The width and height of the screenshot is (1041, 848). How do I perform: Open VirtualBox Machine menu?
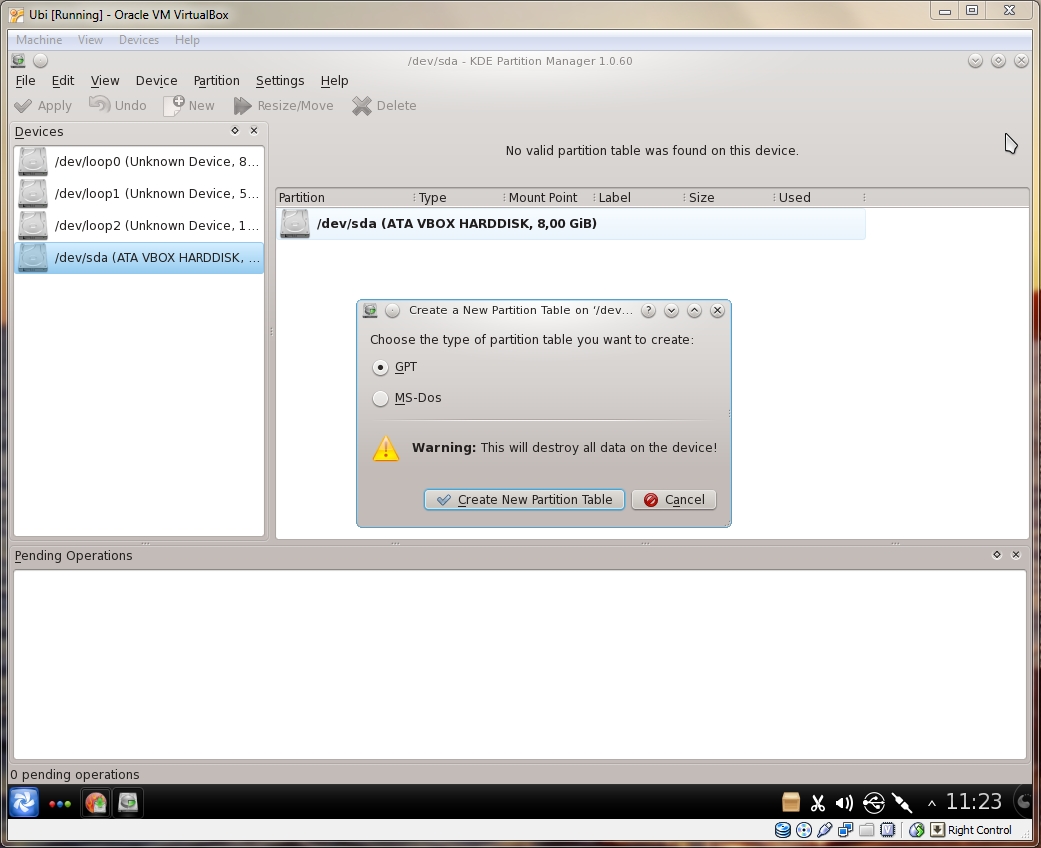39,40
